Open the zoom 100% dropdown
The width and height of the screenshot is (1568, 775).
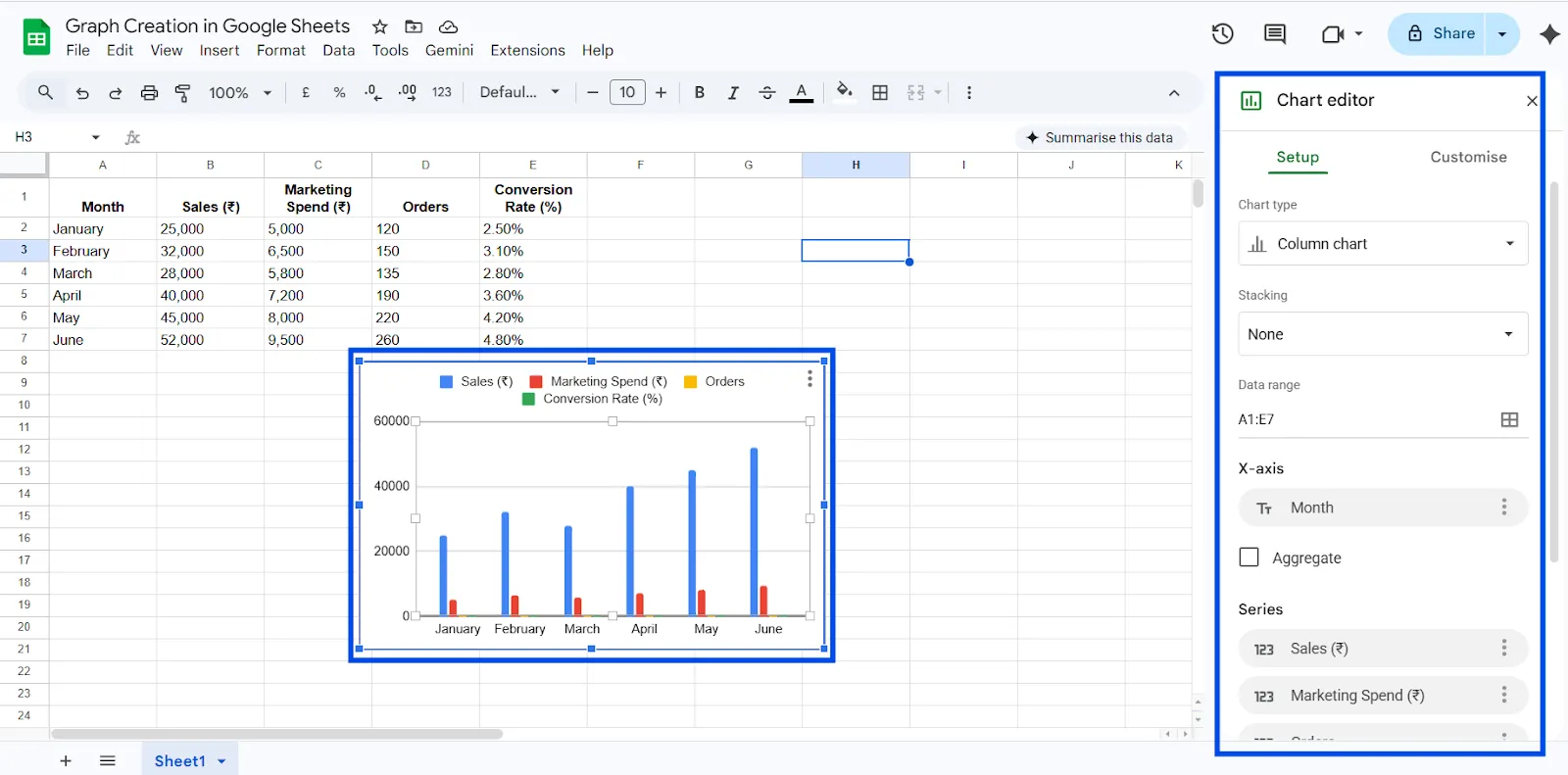point(240,92)
